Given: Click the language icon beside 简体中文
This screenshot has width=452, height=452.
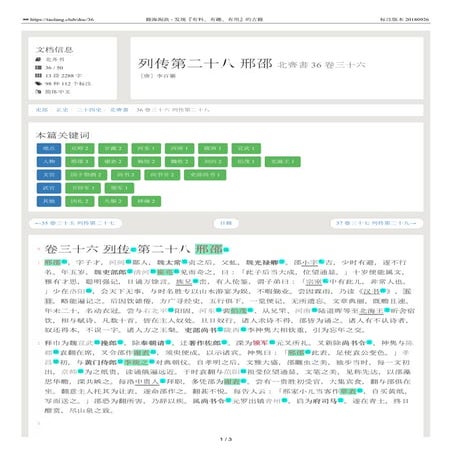Looking at the screenshot, I should coord(38,91).
